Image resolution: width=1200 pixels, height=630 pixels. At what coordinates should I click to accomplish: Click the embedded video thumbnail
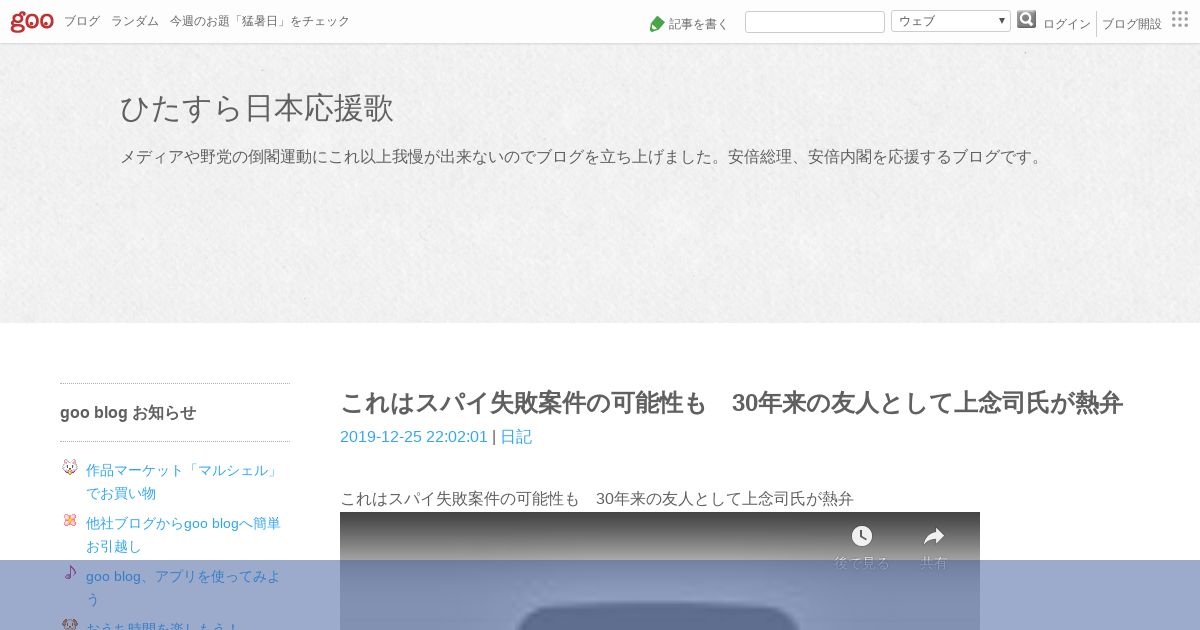(x=660, y=571)
